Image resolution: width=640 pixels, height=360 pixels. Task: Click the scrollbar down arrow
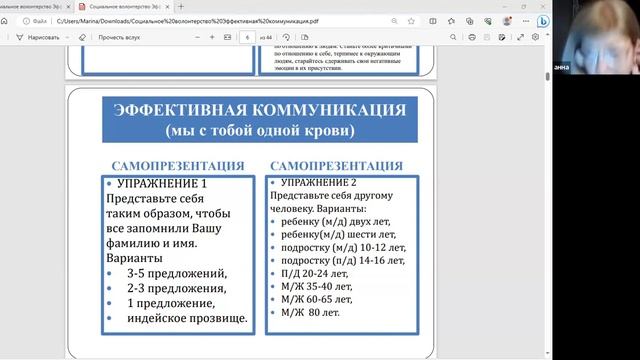(547, 353)
